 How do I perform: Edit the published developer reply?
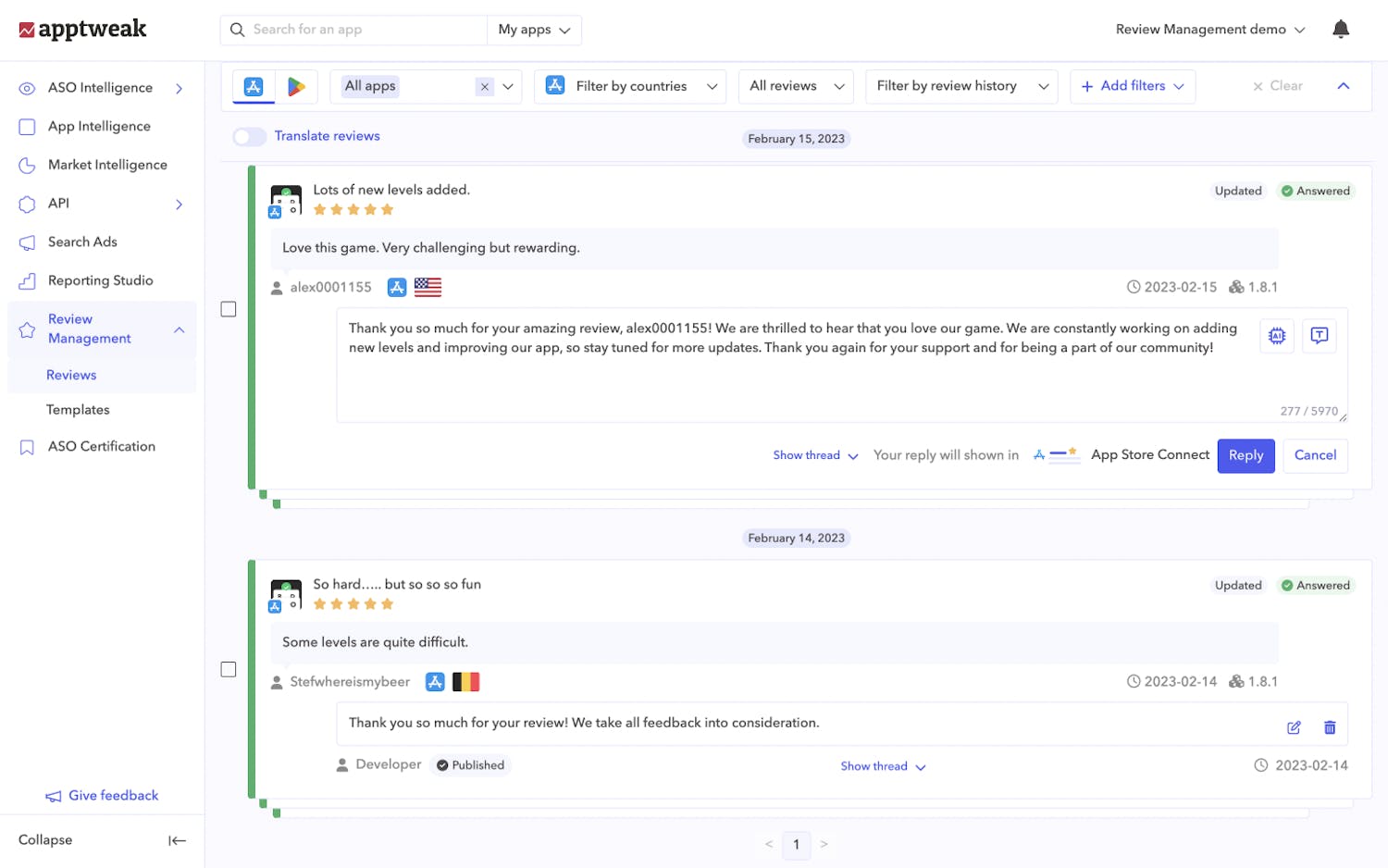(1294, 727)
